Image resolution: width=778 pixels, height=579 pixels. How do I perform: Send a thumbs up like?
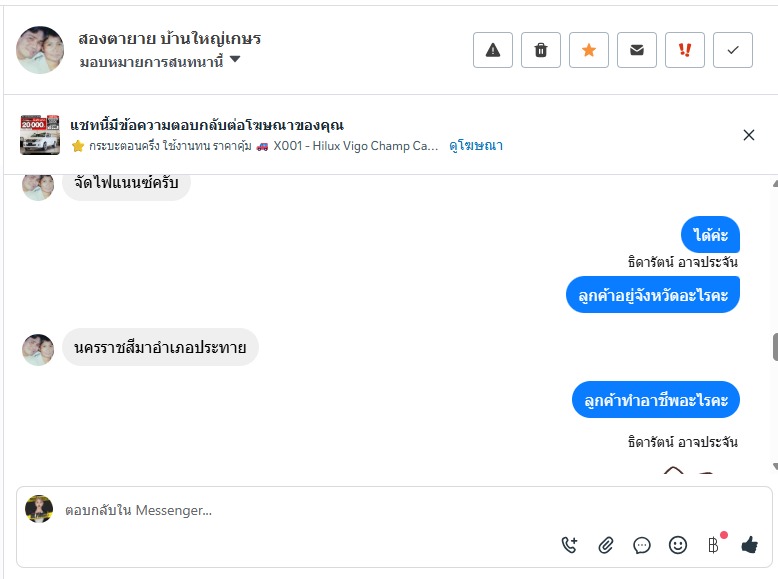(749, 545)
